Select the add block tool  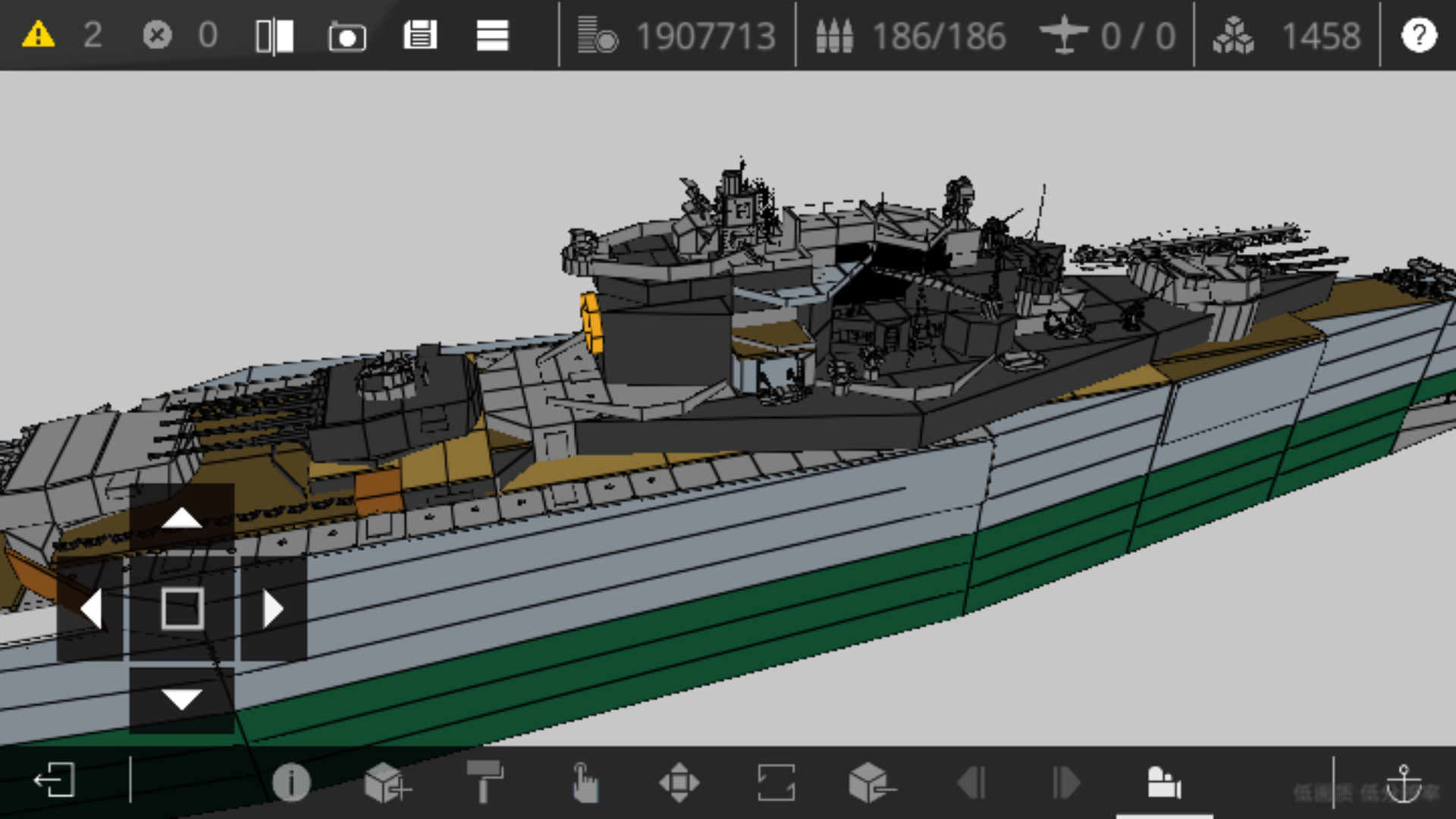click(x=387, y=782)
